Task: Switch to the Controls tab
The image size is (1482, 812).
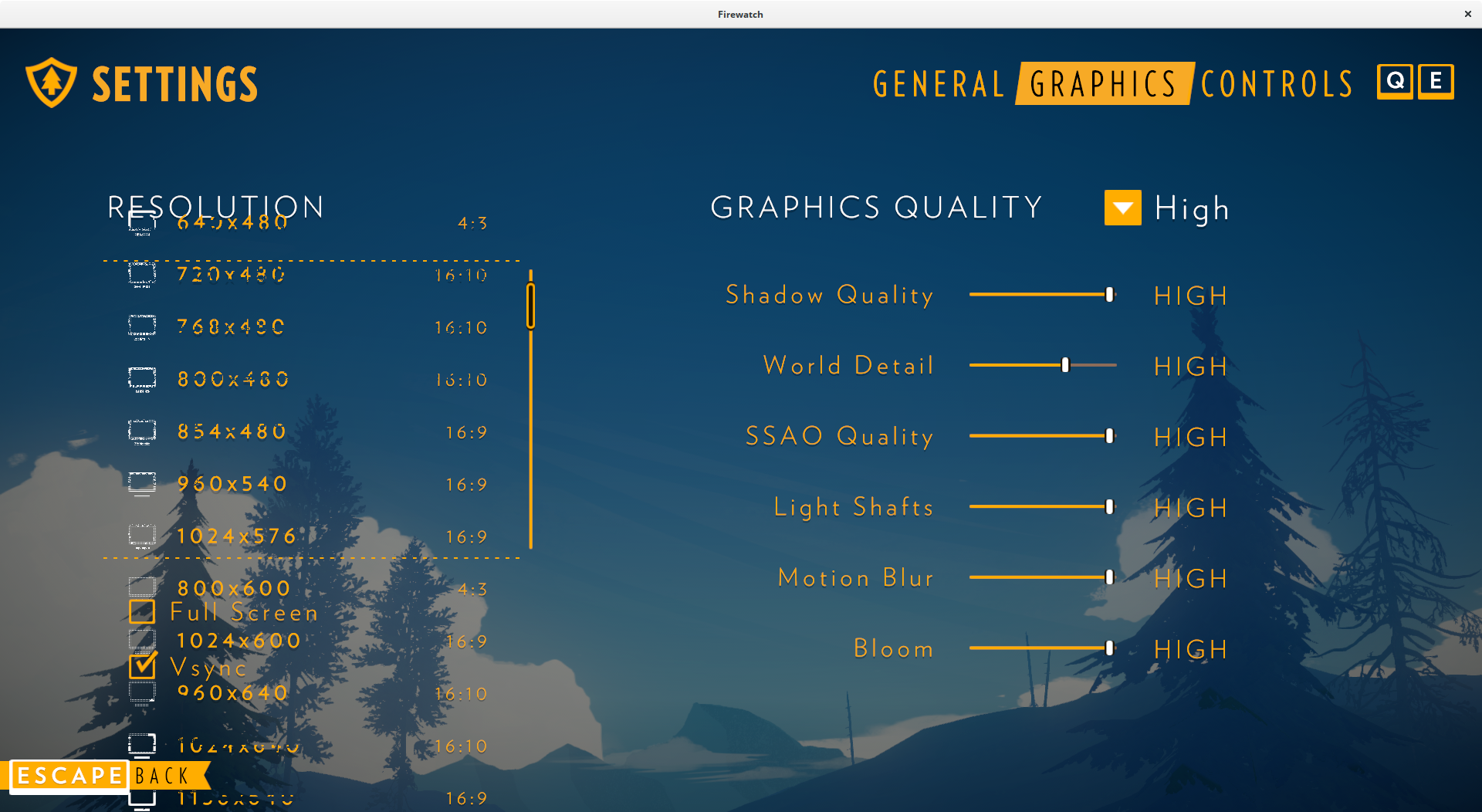Action: [x=1277, y=84]
